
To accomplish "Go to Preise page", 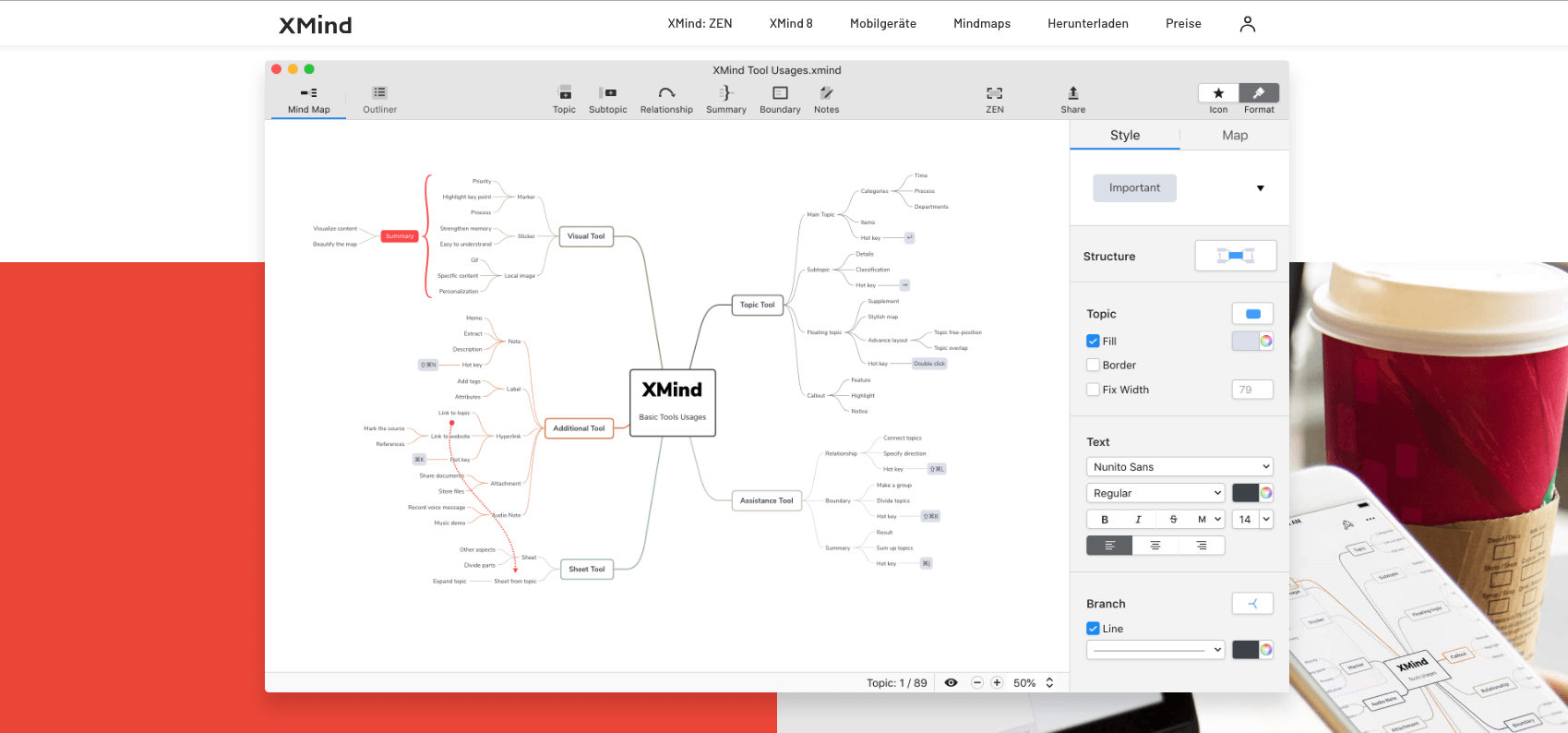I will [x=1183, y=24].
